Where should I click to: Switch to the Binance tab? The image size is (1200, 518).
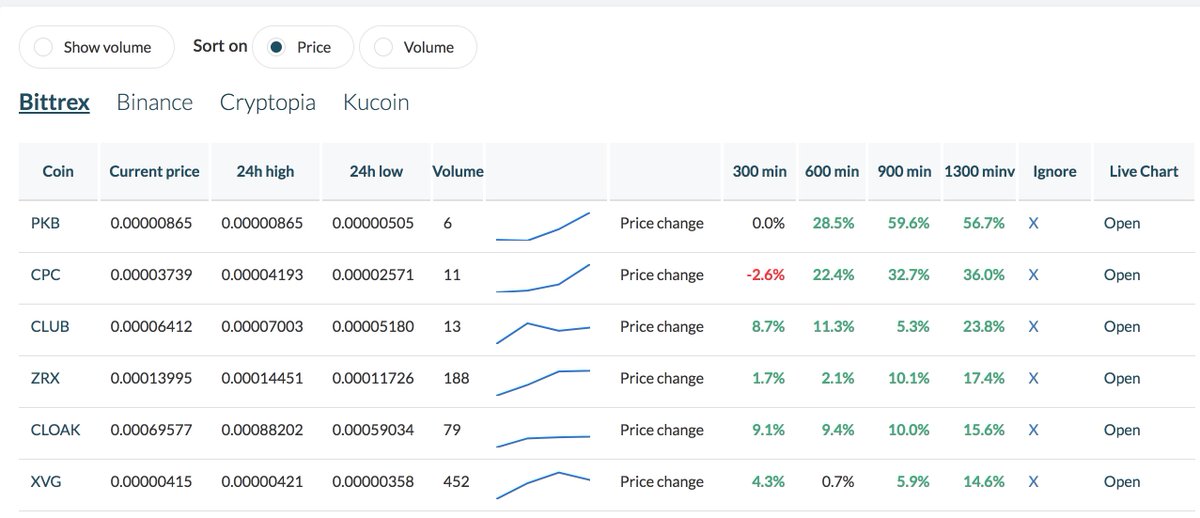(x=154, y=102)
